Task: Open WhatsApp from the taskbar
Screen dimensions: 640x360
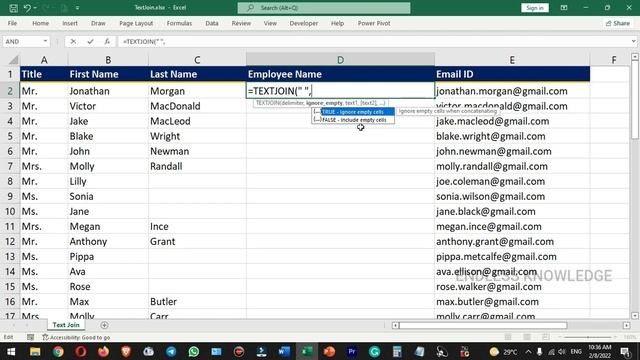Action: (194, 351)
